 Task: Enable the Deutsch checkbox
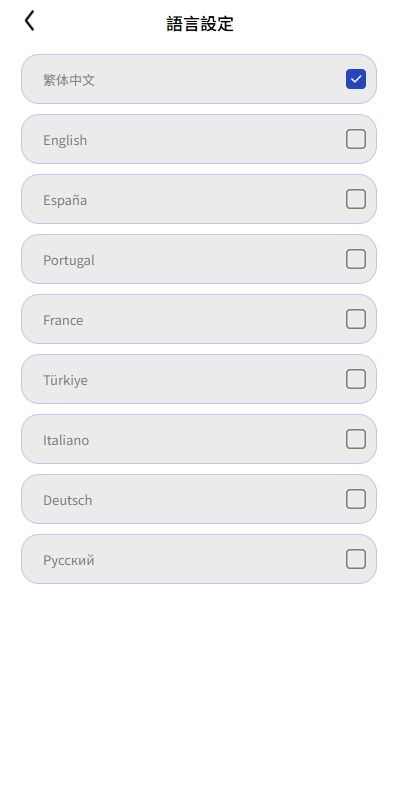click(356, 499)
